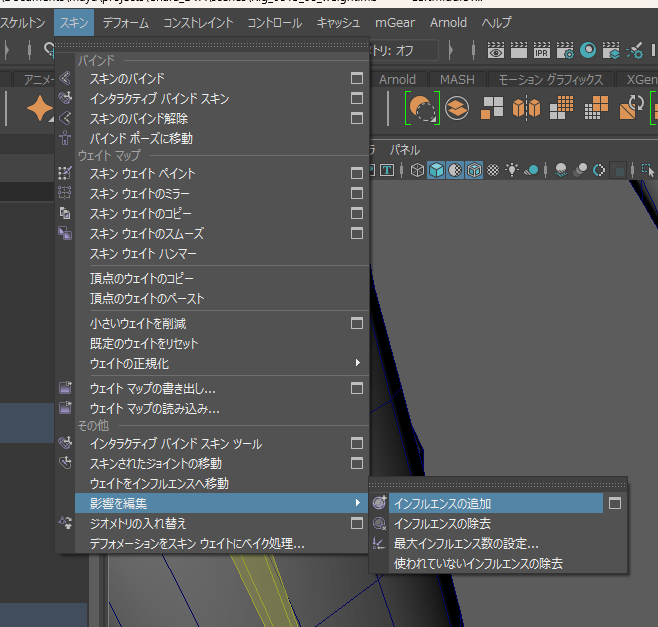Open the Arnold menu in menu bar

tap(448, 22)
